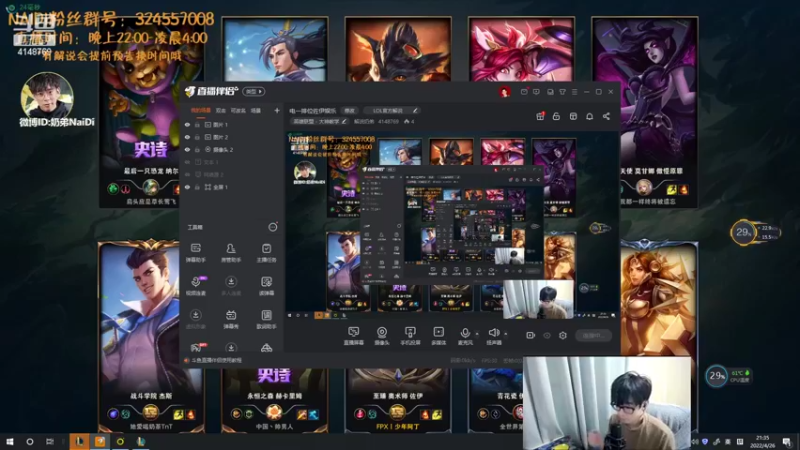Add a new scene with the plus button
800x450 pixels.
277,110
